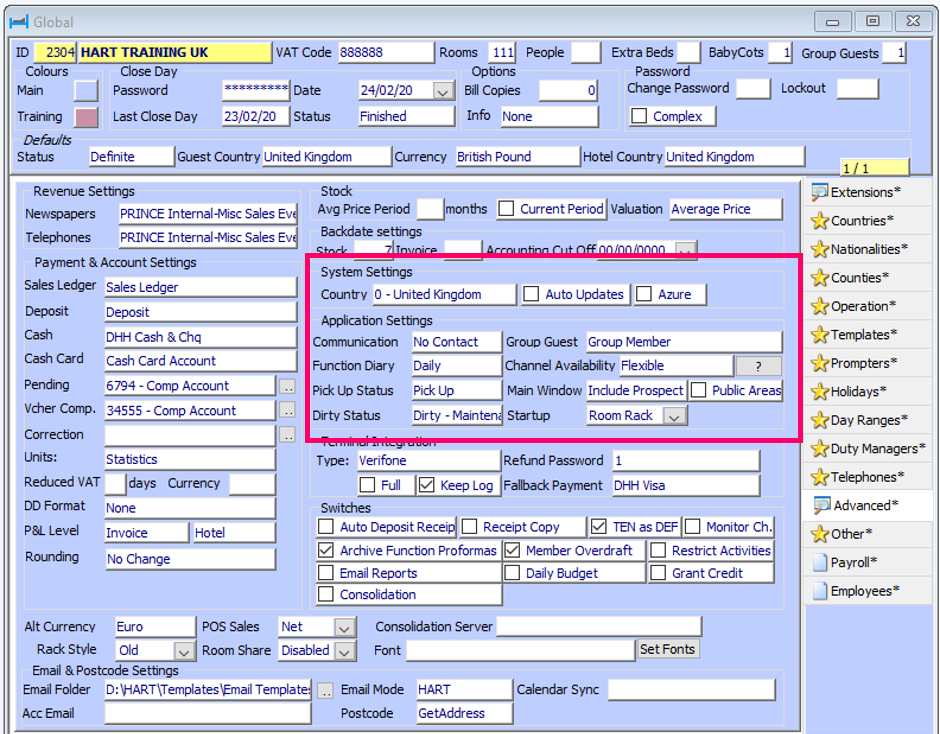Click the Bill Copies field
This screenshot has height=734, width=940.
(x=568, y=91)
